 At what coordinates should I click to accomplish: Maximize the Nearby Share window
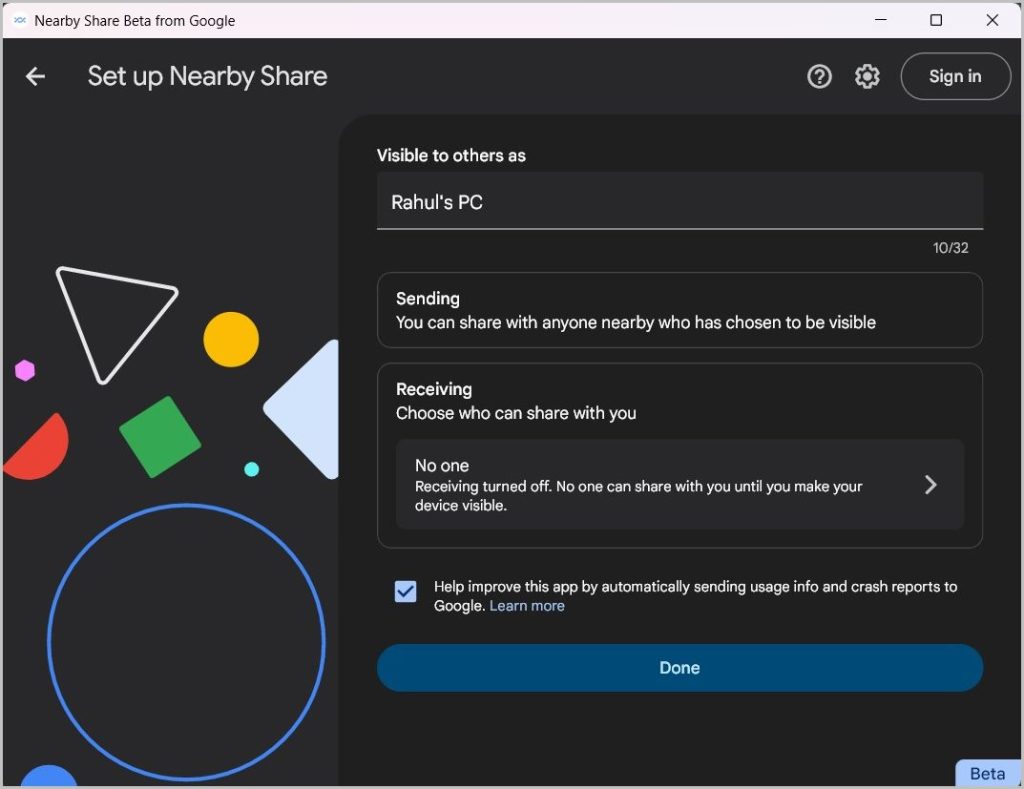click(935, 20)
